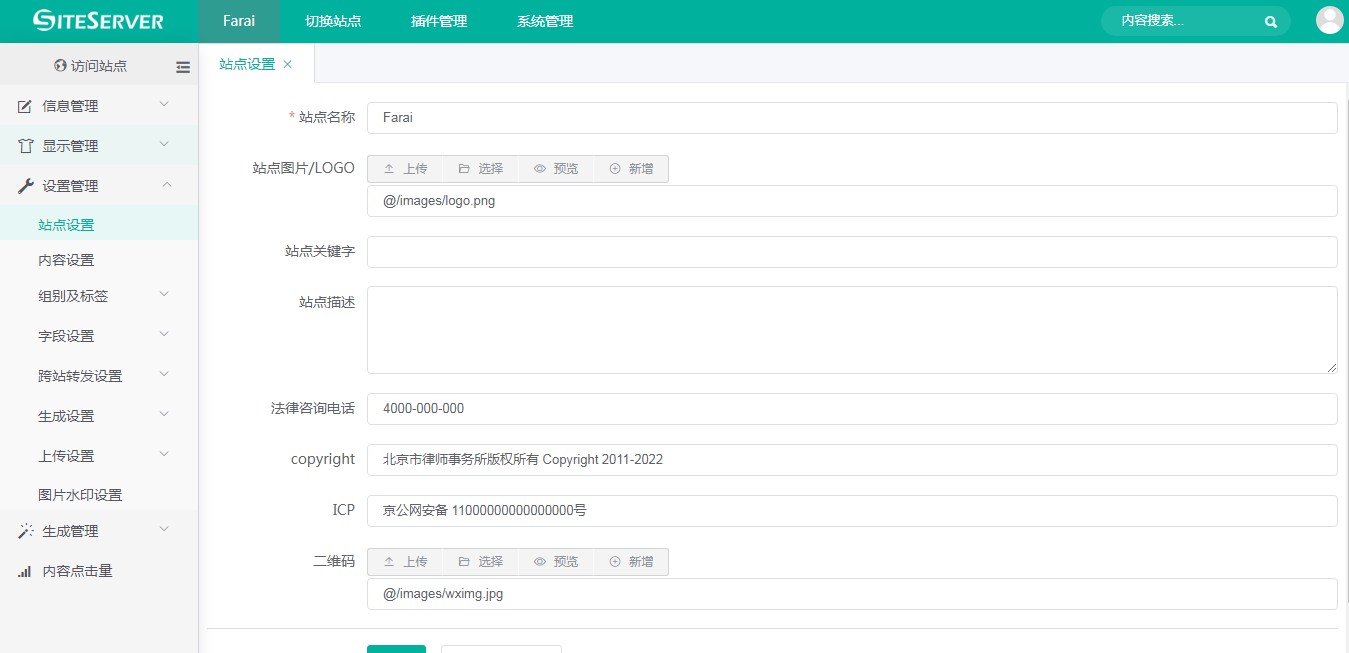Click 选择 folder button for LOGO

(480, 169)
